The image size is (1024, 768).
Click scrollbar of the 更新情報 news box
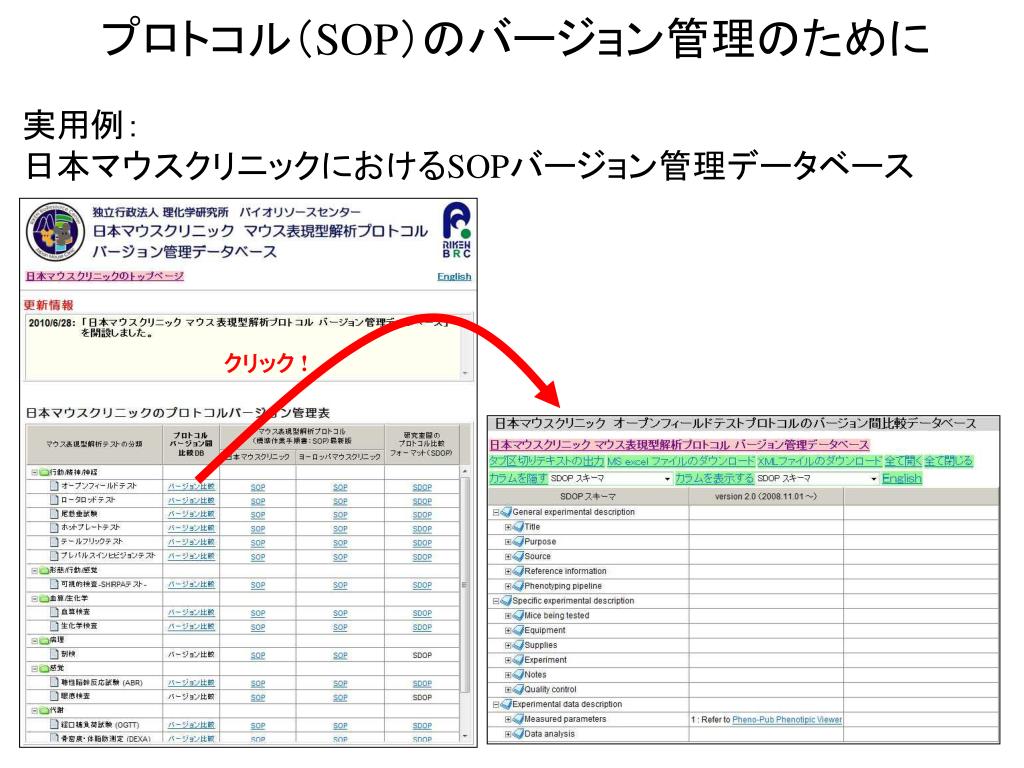(465, 347)
